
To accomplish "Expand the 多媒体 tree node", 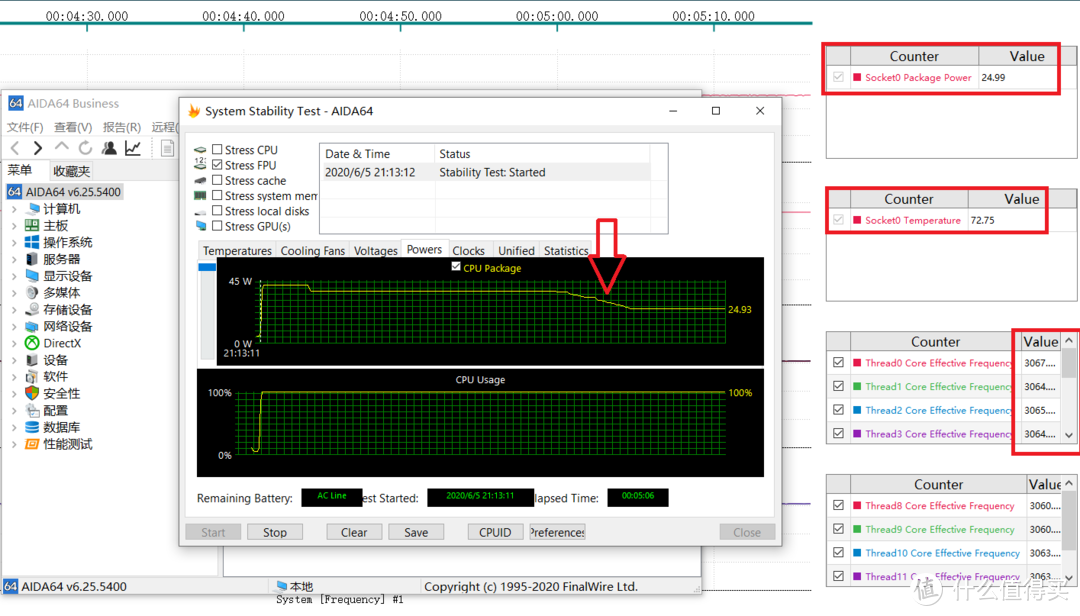I will pyautogui.click(x=14, y=293).
